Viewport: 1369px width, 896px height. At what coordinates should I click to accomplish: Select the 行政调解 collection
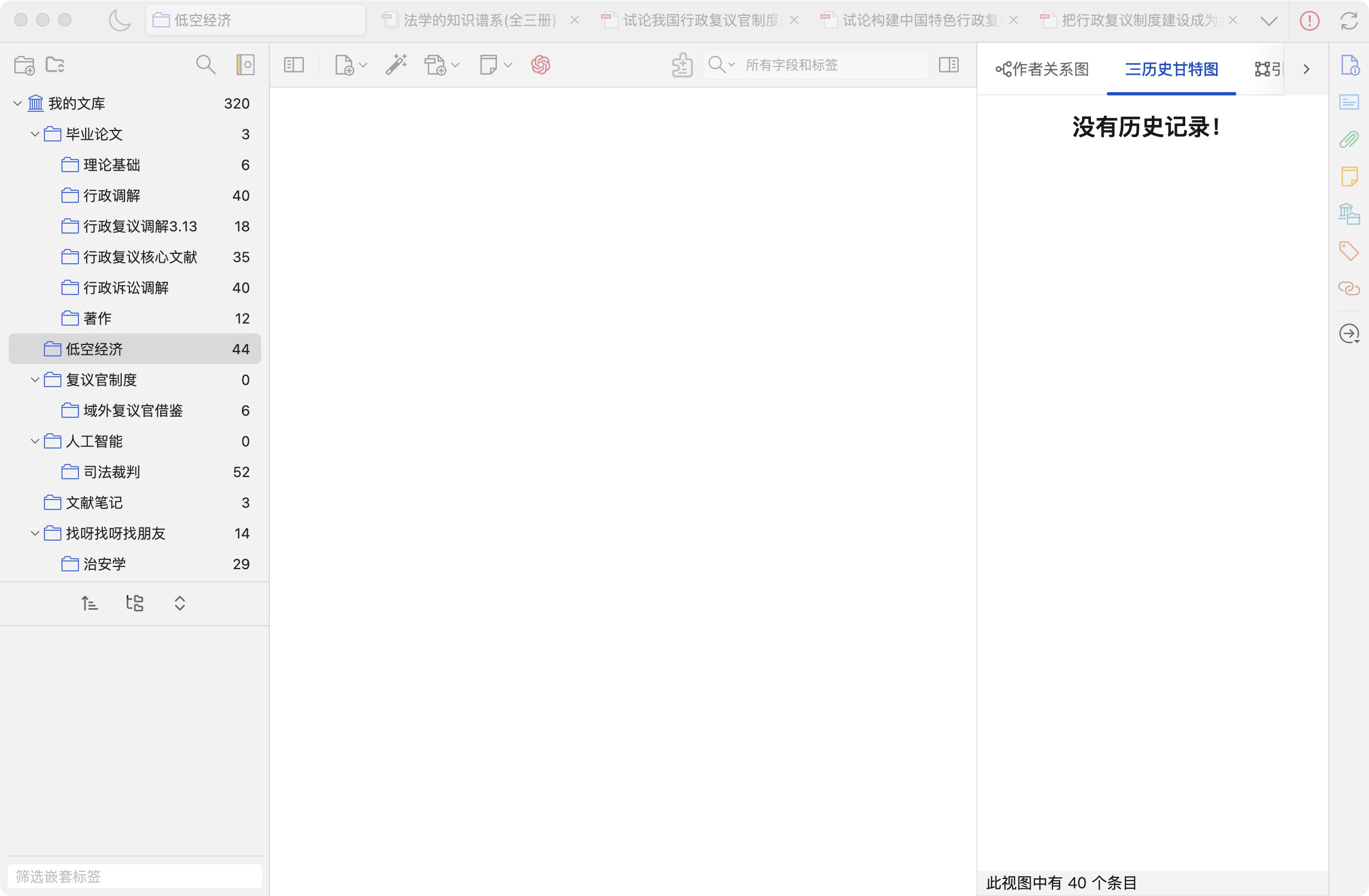coord(134,196)
